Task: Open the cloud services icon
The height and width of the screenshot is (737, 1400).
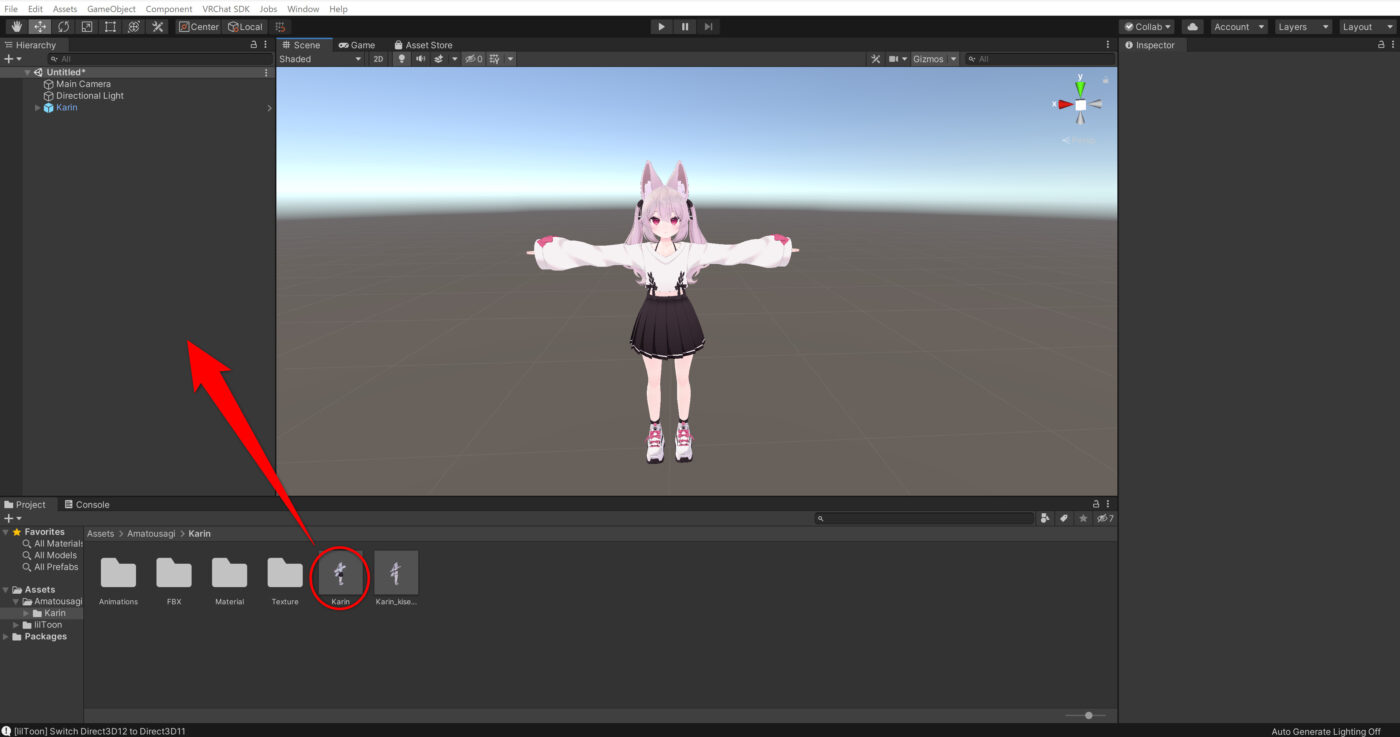Action: (x=1192, y=27)
